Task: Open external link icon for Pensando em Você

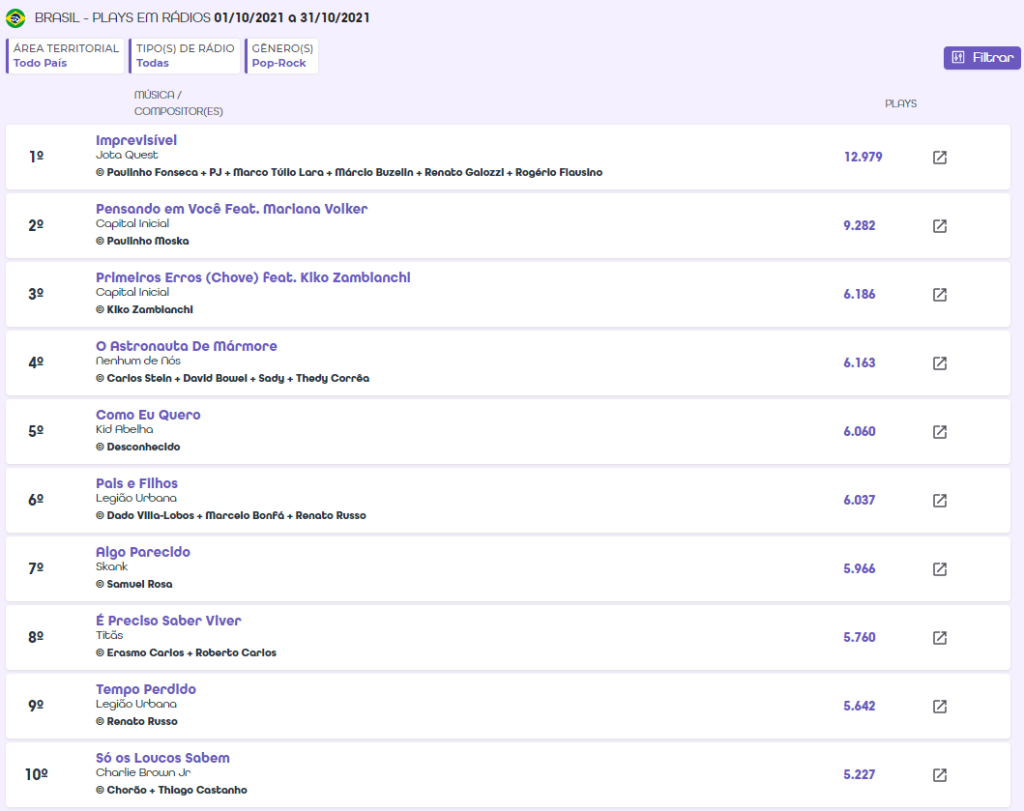Action: (x=939, y=226)
